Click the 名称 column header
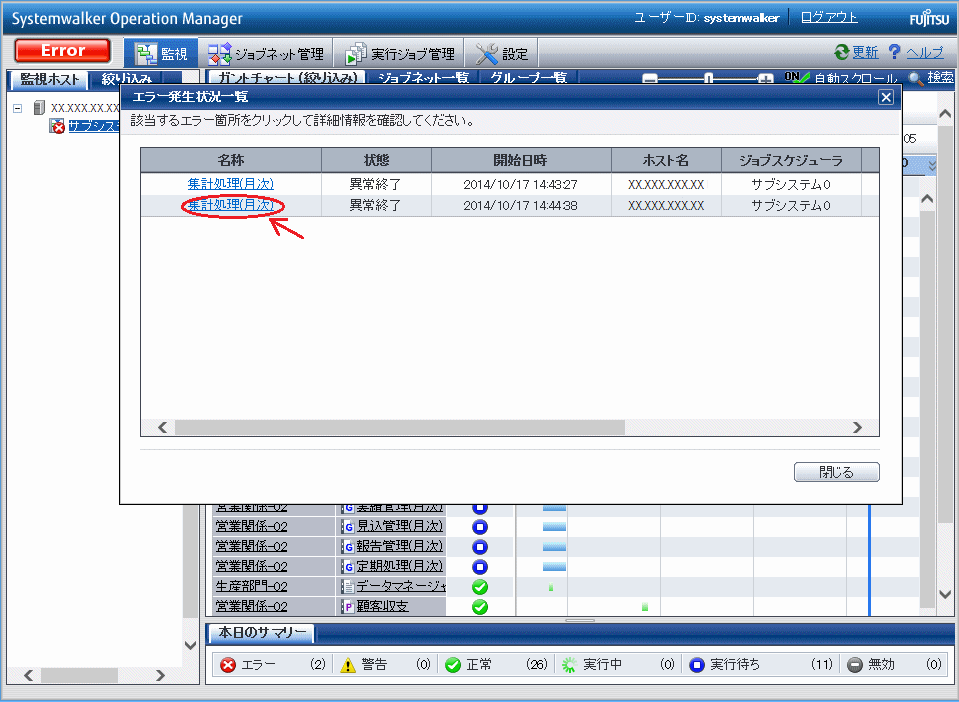The width and height of the screenshot is (959, 702). [231, 160]
